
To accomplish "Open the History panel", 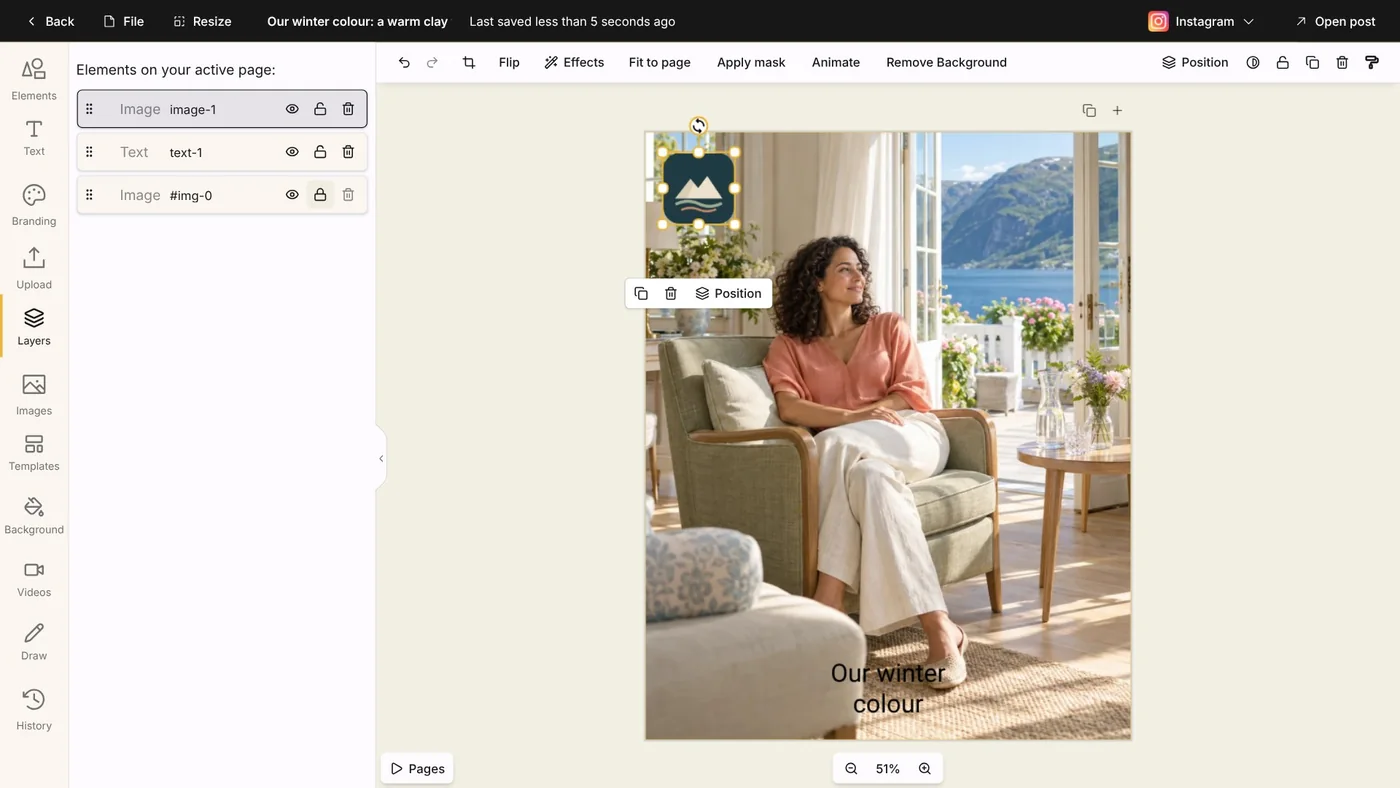I will pyautogui.click(x=34, y=710).
